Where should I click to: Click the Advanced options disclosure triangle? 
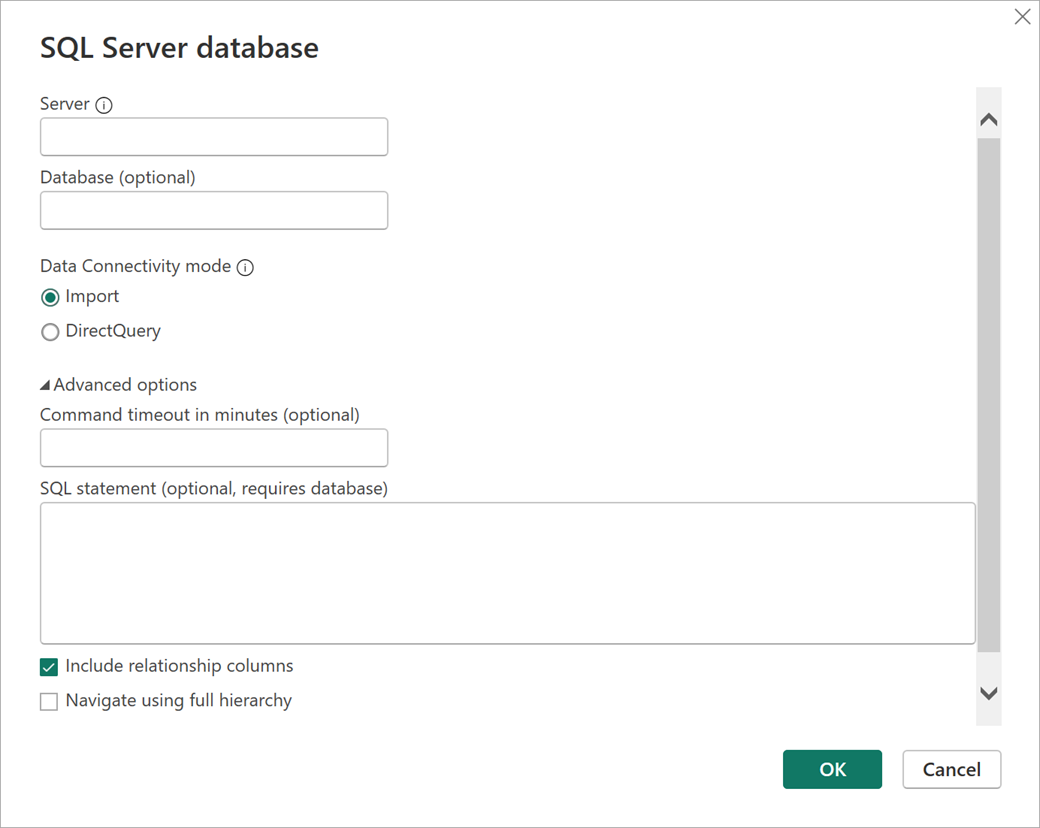[x=45, y=384]
